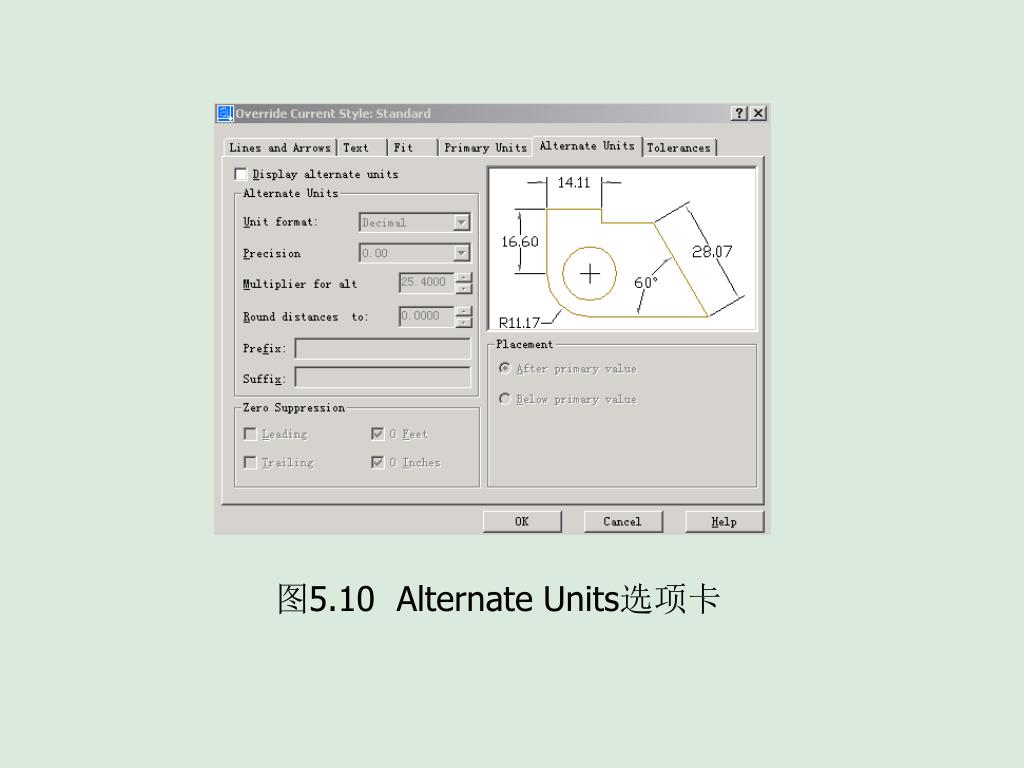Select After primary value radio button
Screen dimensions: 1024x768
505,369
